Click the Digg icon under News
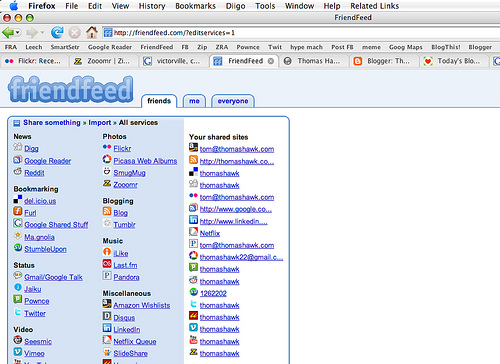Screen dimensions: 500x364 click(18, 147)
